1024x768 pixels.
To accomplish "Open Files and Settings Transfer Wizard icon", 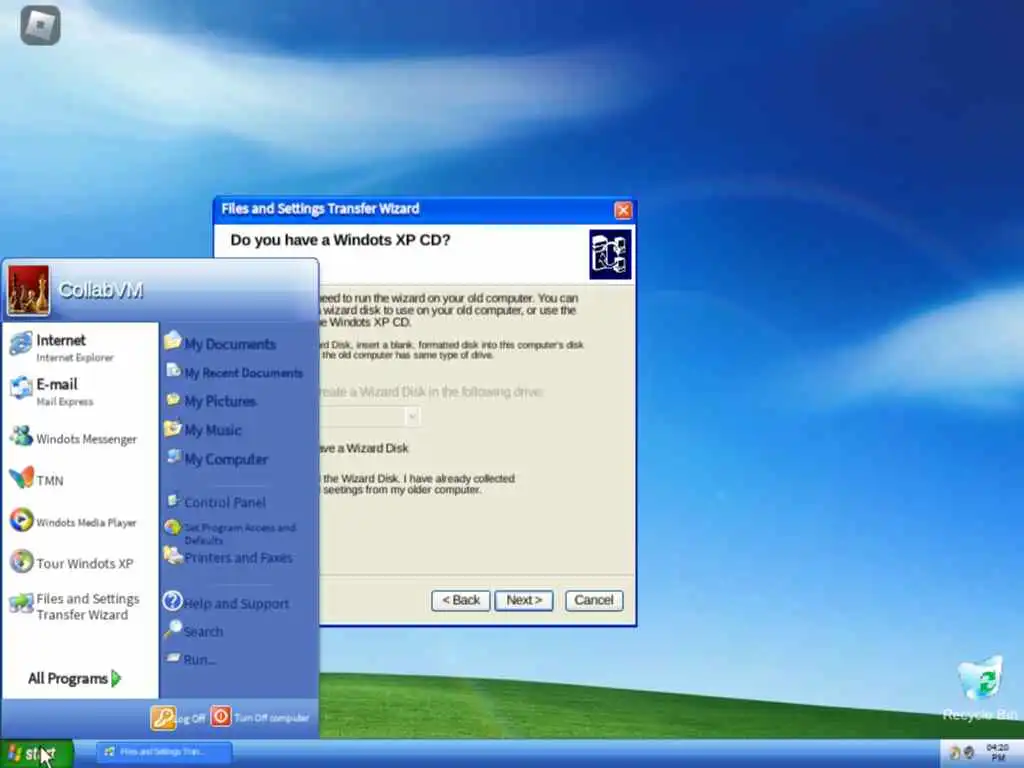I will pos(21,603).
